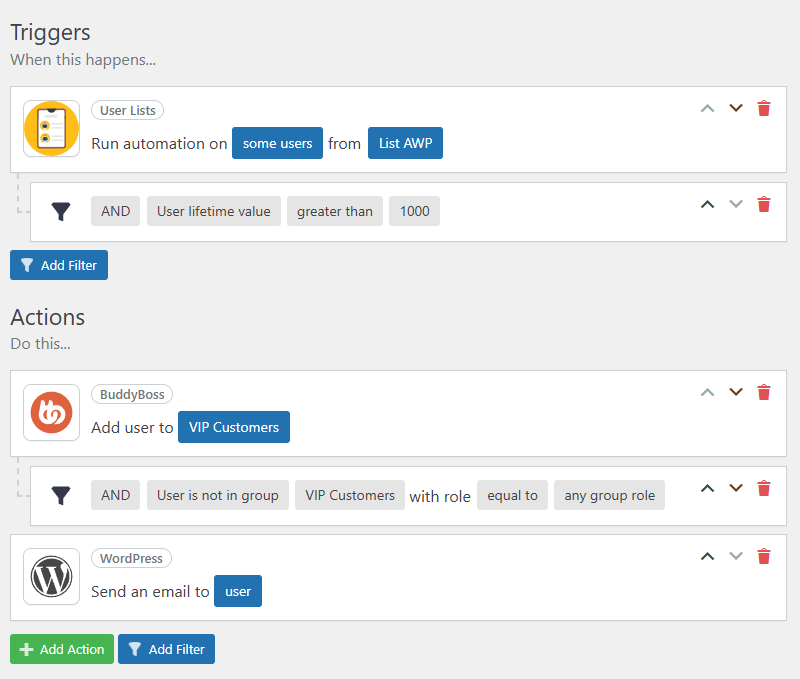Delete the User lifetime value filter
This screenshot has width=800, height=679.
click(764, 204)
